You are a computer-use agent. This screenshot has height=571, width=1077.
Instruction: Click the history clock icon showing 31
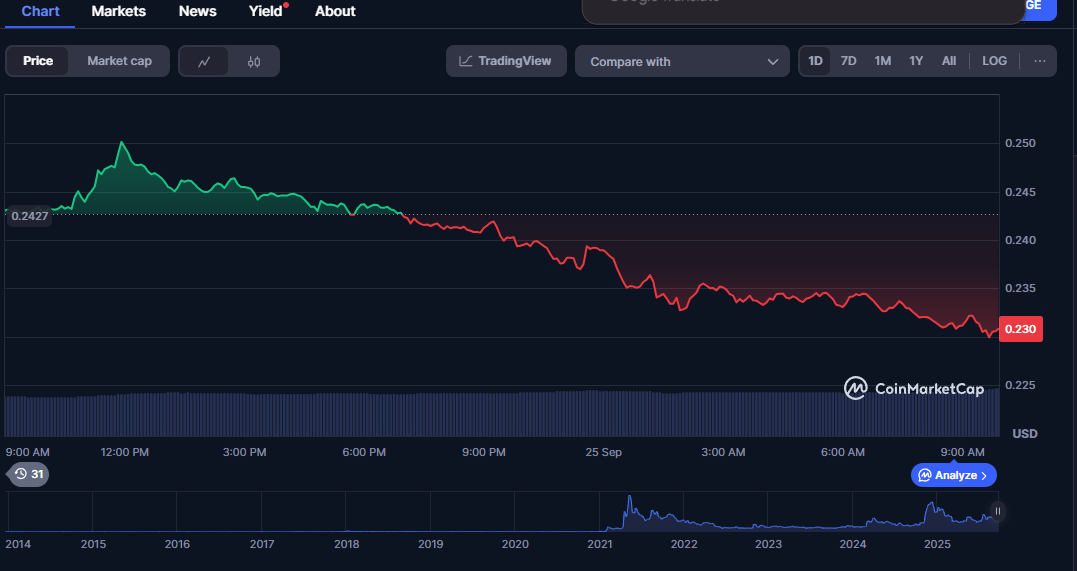coord(28,474)
